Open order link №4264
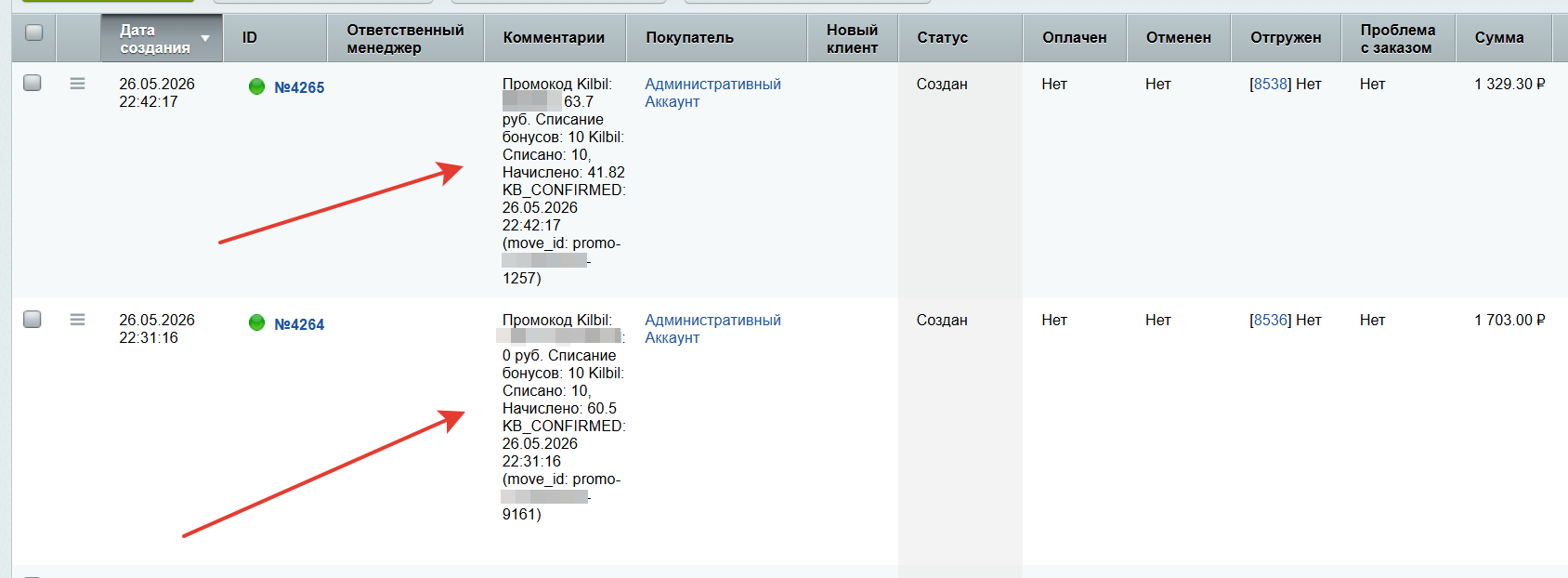The height and width of the screenshot is (578, 1568). click(299, 324)
